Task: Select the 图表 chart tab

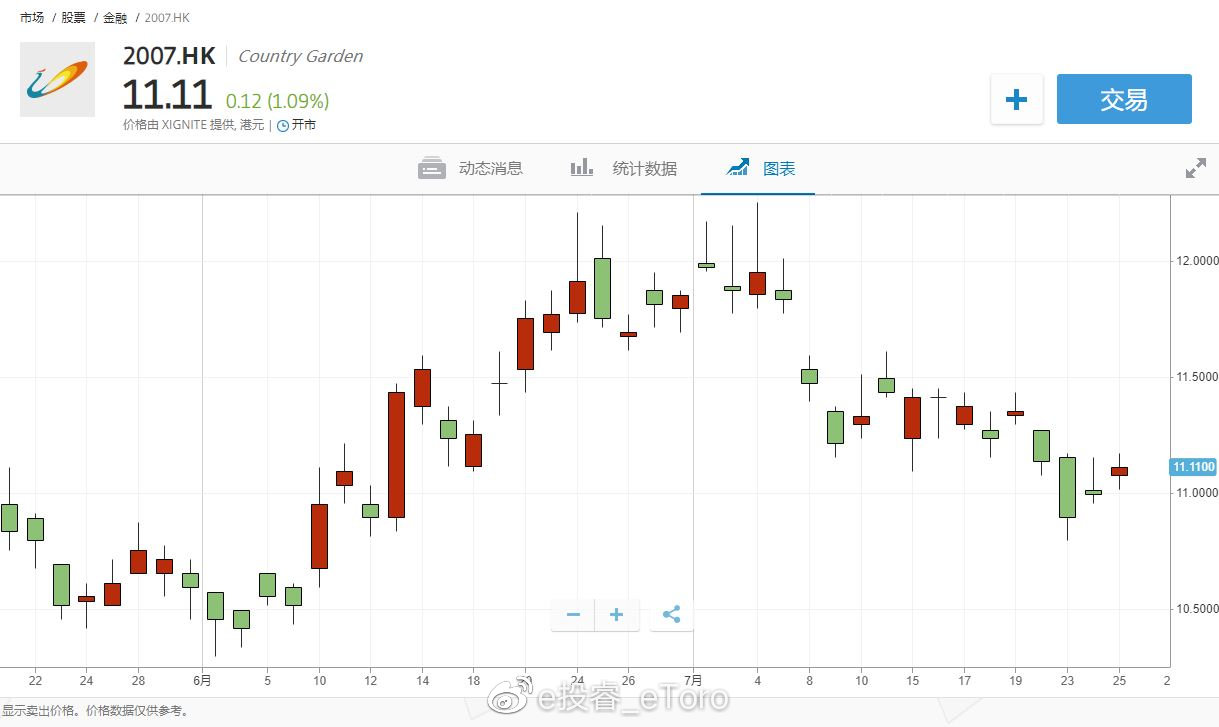Action: pyautogui.click(x=779, y=168)
